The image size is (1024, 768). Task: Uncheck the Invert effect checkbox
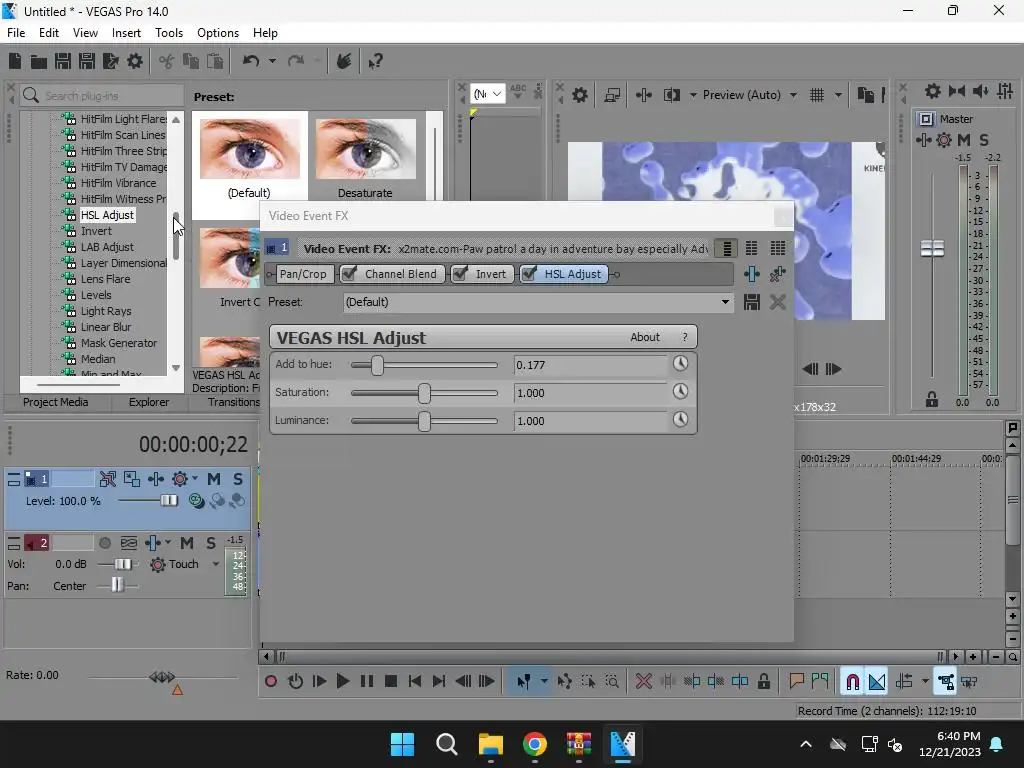tap(460, 274)
